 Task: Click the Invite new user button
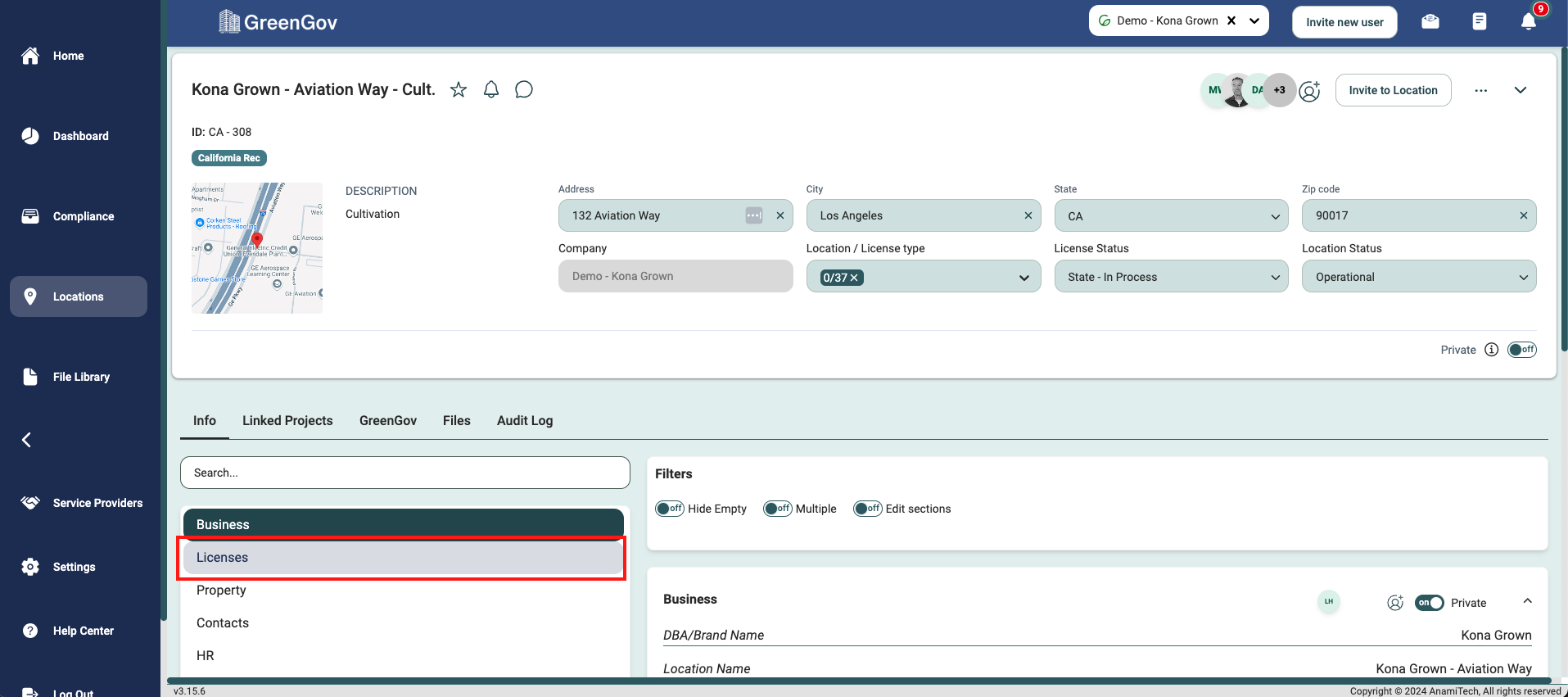coord(1344,22)
